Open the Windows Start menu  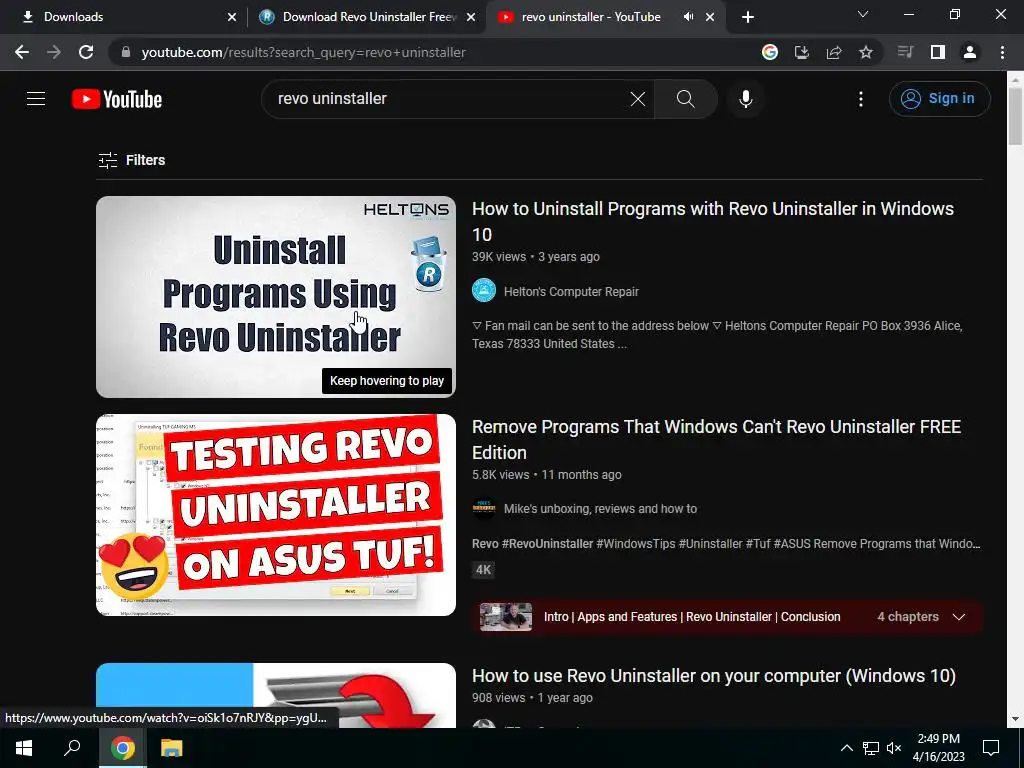pos(24,748)
